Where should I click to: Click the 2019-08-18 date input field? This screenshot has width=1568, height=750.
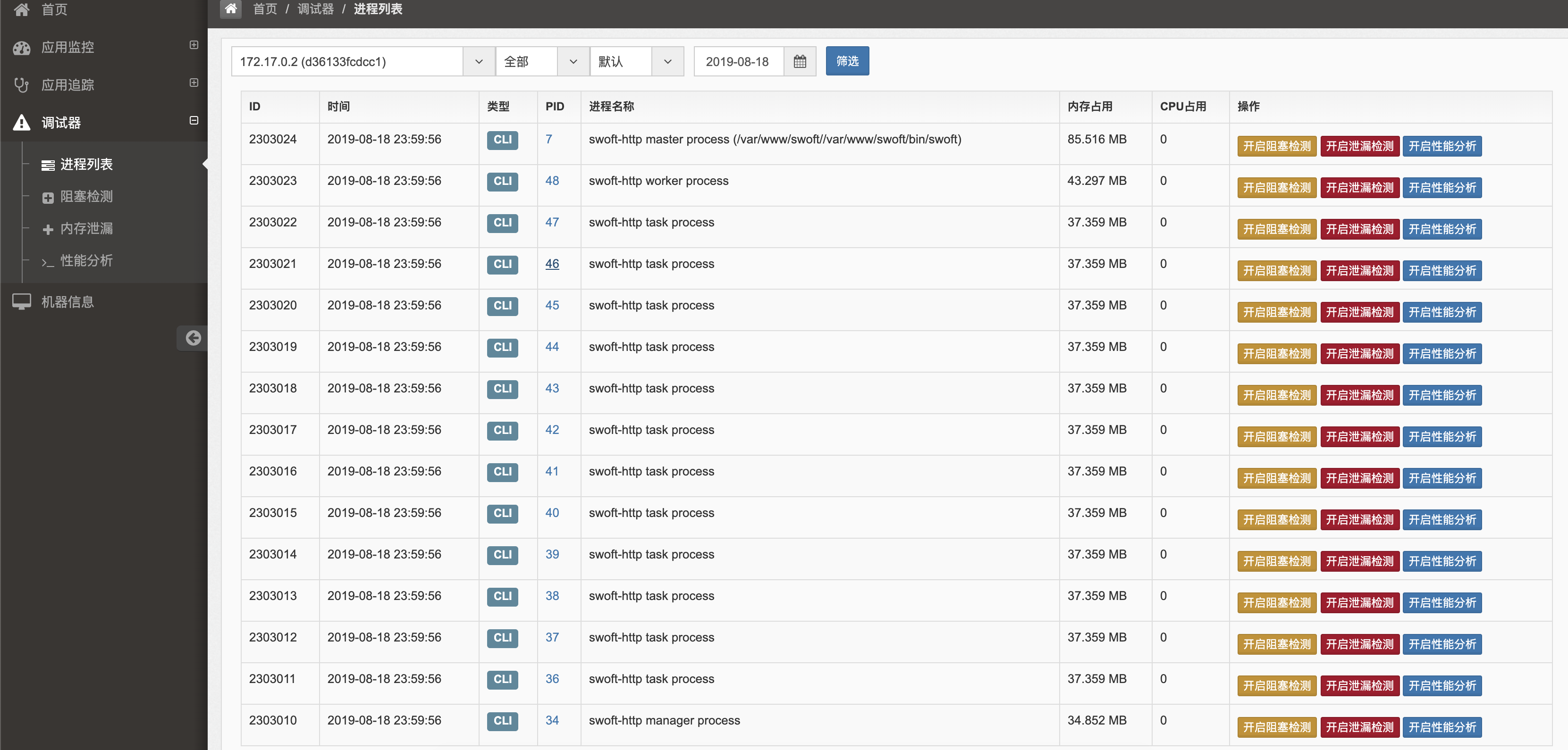coord(738,61)
